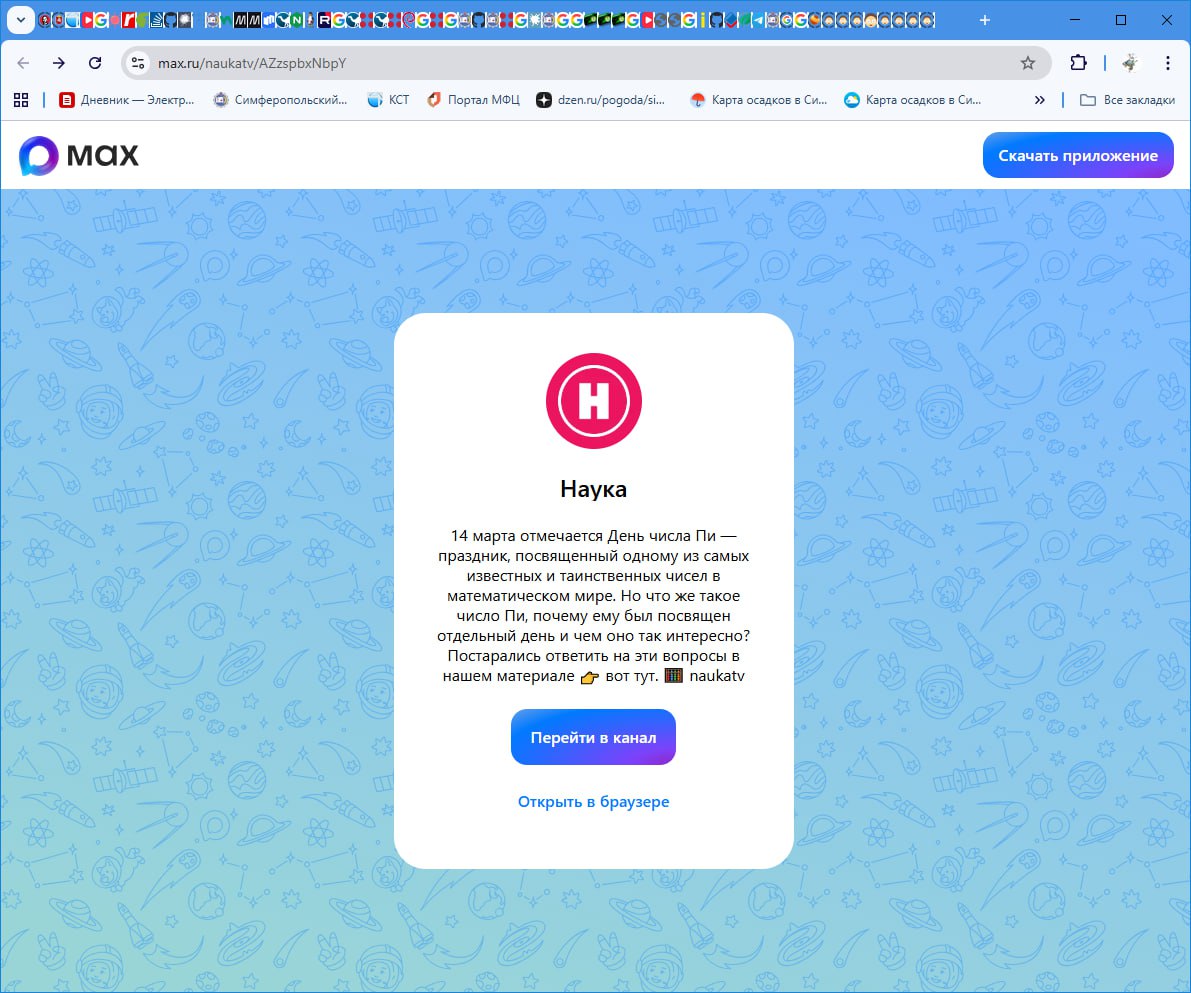Click the Наука channel avatar
Viewport: 1191px width, 993px height.
593,401
